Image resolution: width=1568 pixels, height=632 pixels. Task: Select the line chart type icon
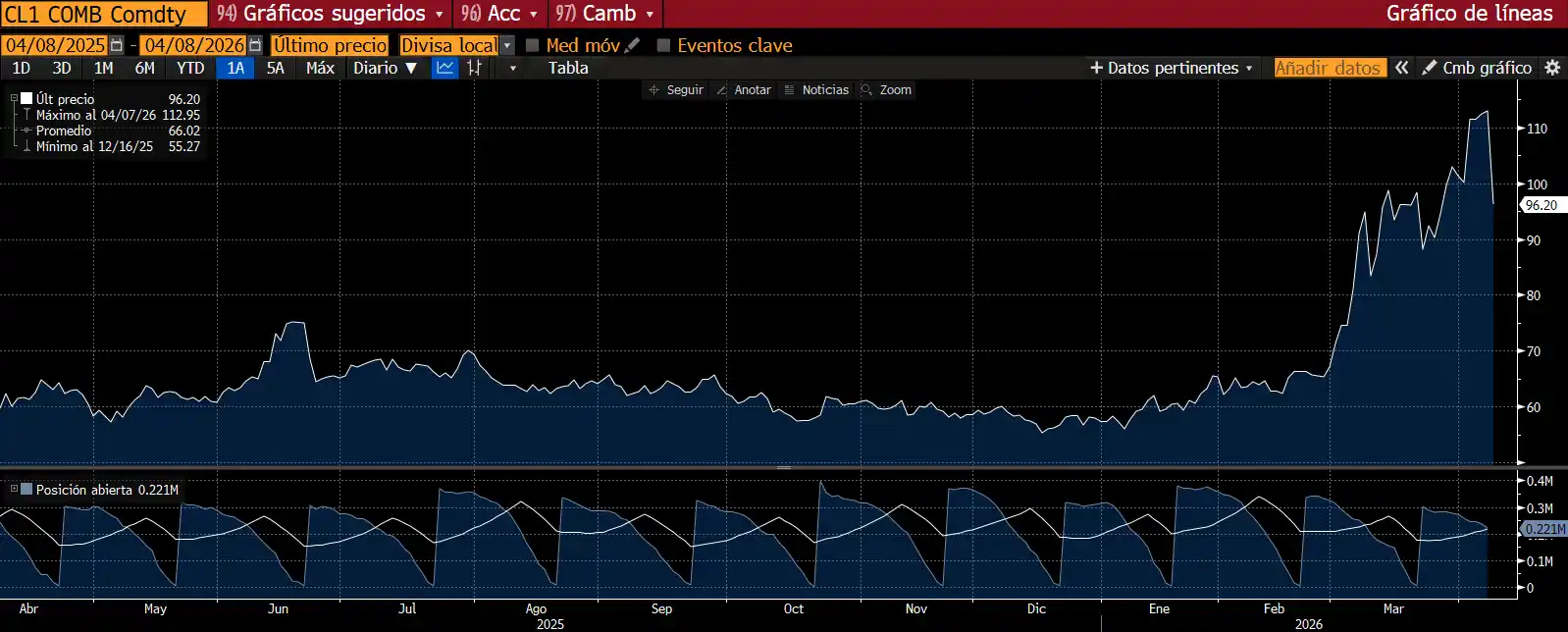445,68
